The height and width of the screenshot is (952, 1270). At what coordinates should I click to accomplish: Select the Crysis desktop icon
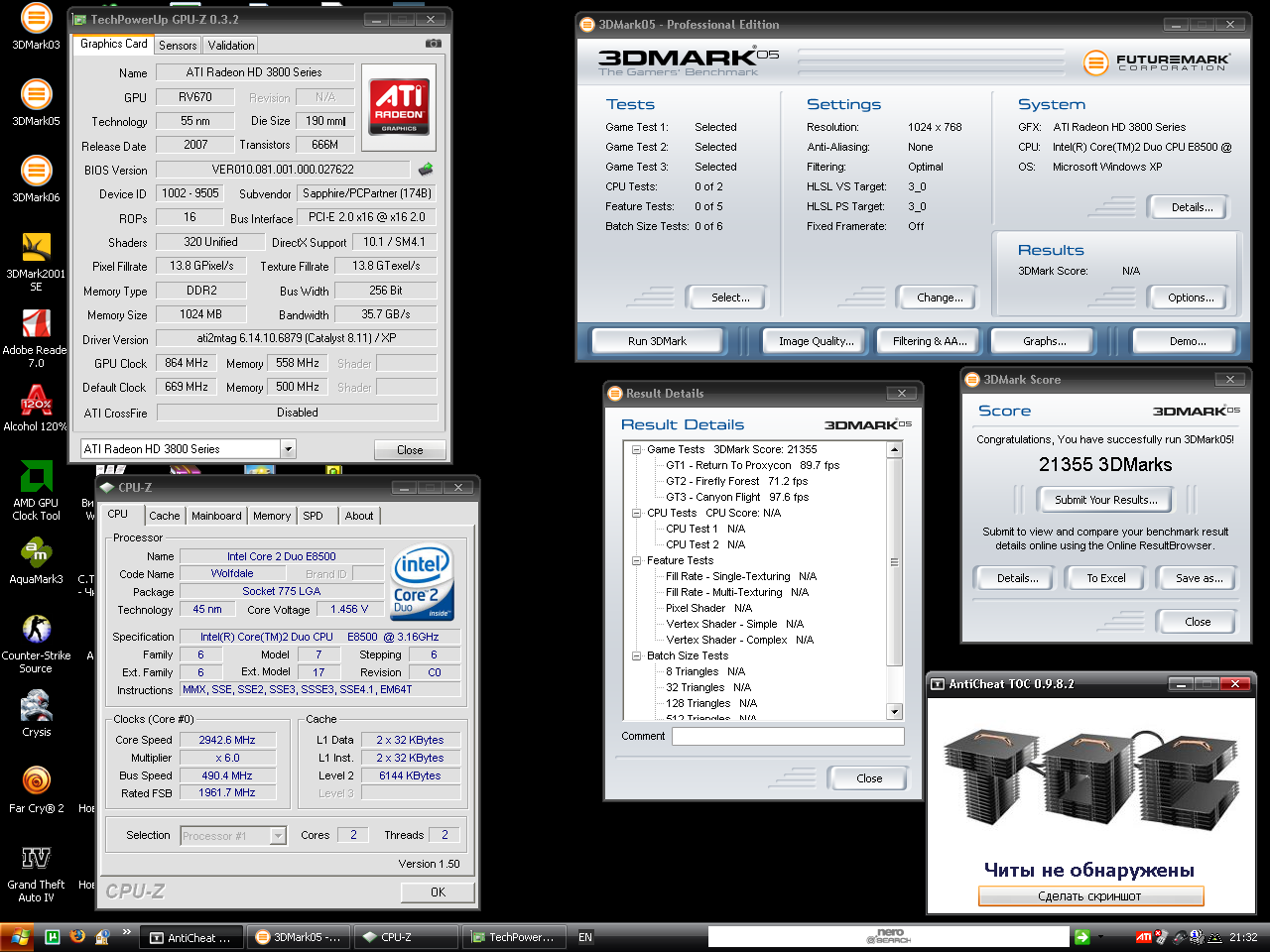(36, 714)
